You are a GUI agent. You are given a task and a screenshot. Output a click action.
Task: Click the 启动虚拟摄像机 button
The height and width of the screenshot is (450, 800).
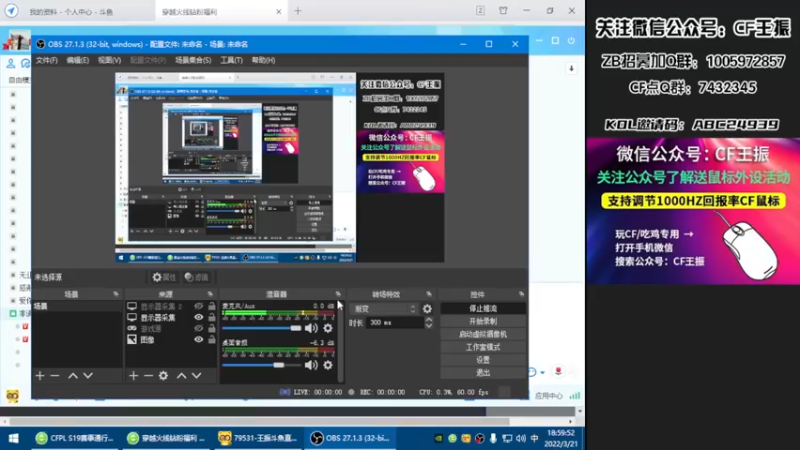[x=483, y=334]
